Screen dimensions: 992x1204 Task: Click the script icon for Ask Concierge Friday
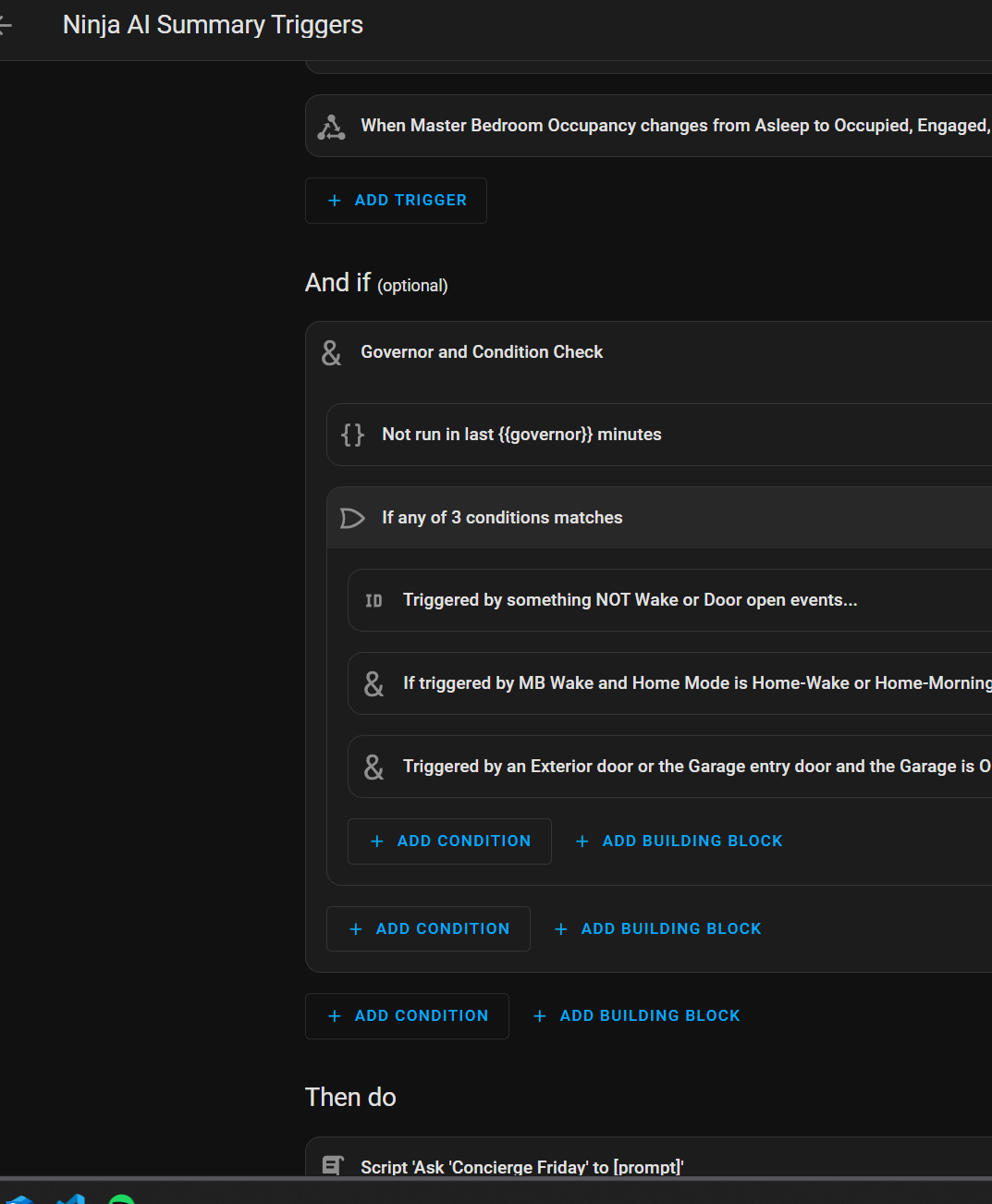(x=333, y=1166)
